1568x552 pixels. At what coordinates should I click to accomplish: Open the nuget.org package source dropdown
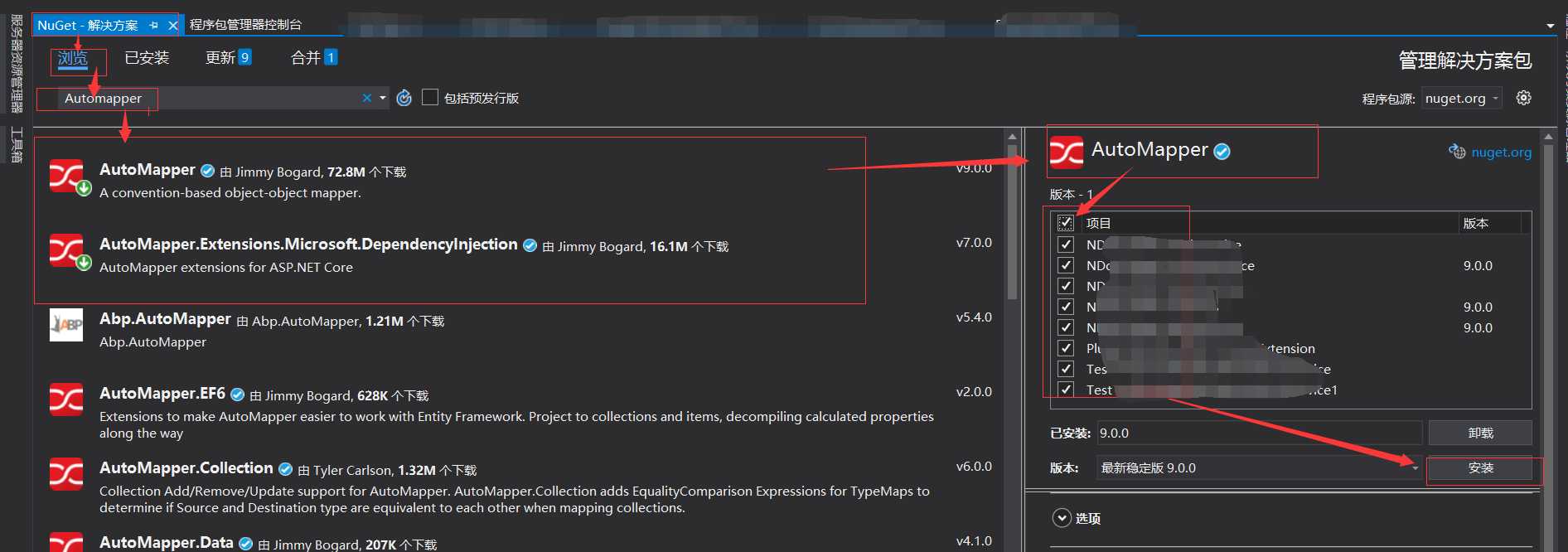coord(1462,99)
